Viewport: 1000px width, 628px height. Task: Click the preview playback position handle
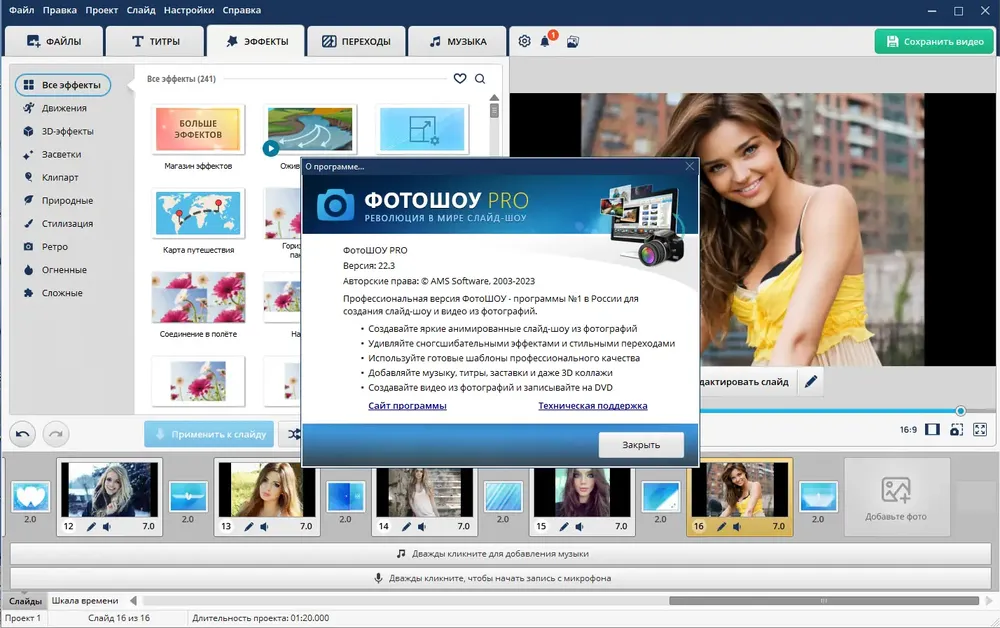click(x=960, y=411)
